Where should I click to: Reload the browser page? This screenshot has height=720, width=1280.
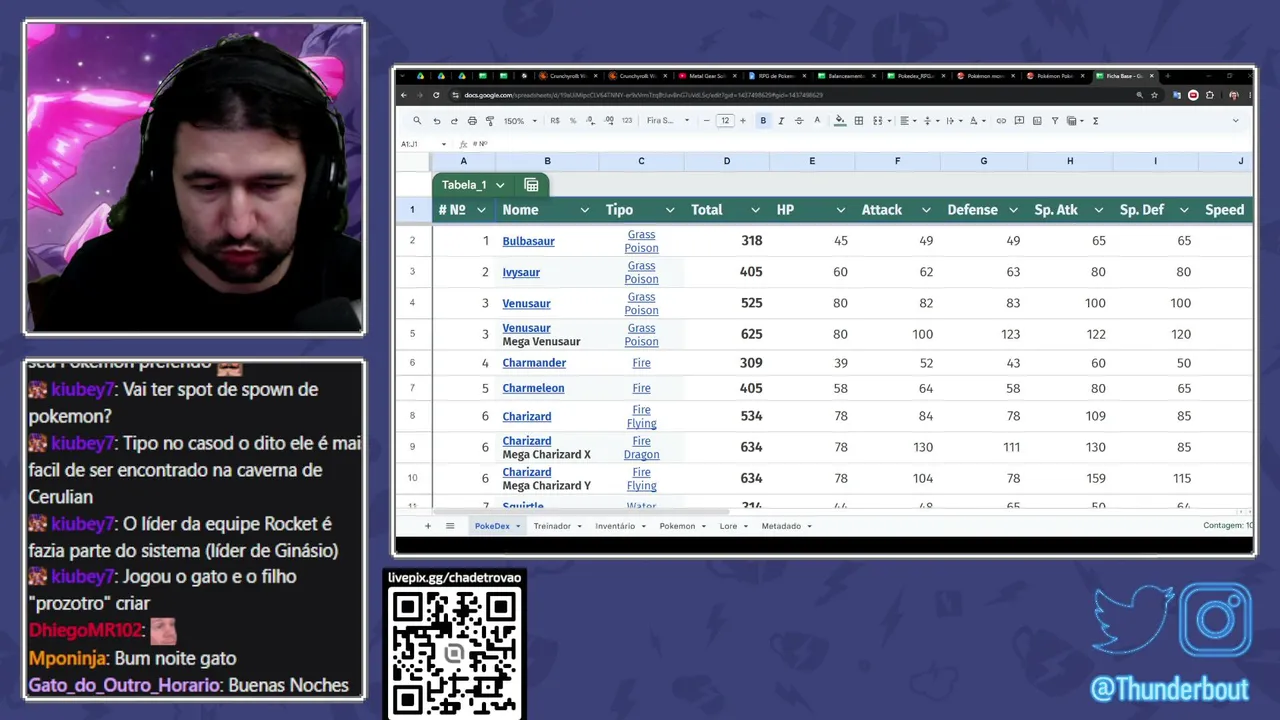click(436, 95)
